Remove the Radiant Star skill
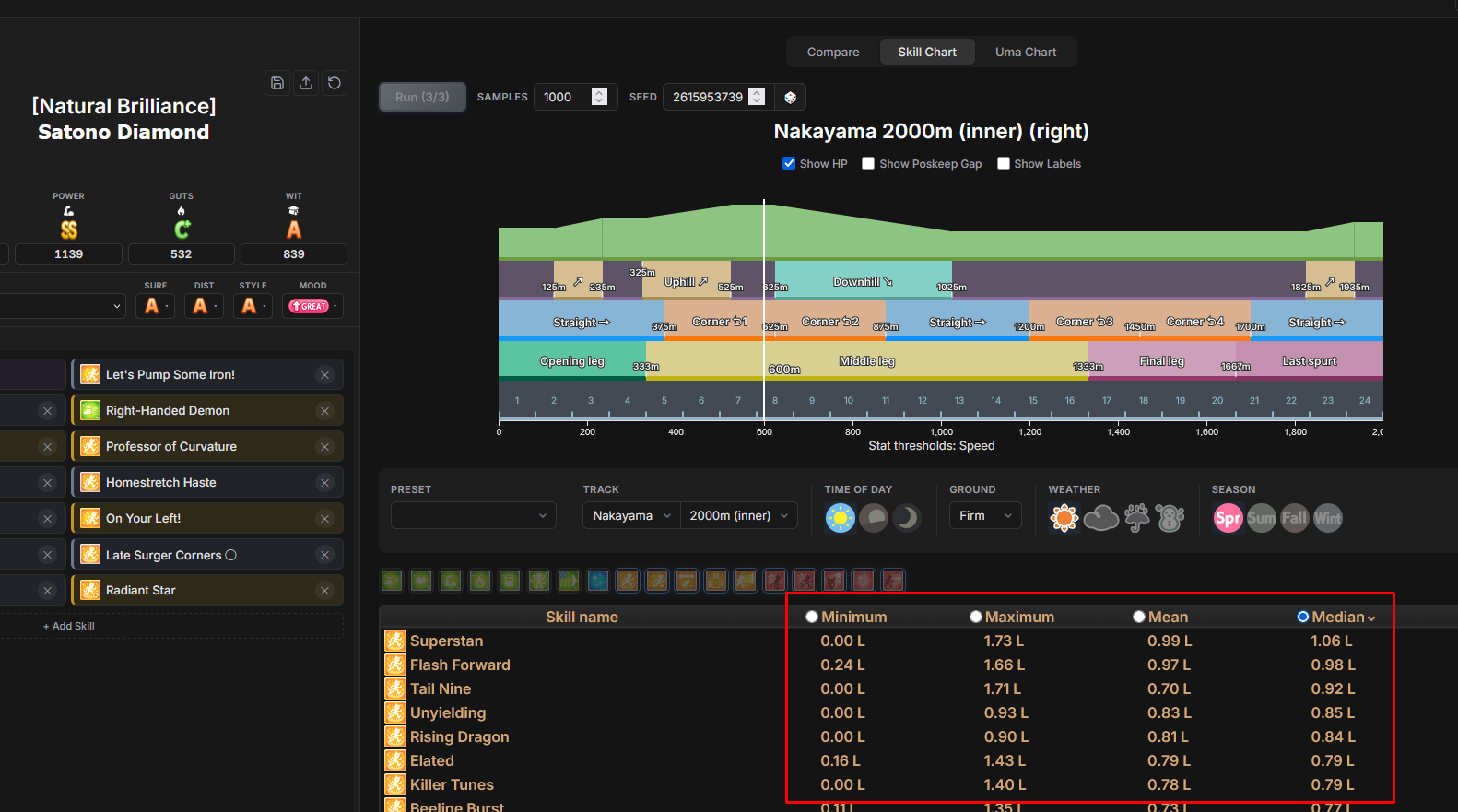The image size is (1458, 812). tap(324, 591)
